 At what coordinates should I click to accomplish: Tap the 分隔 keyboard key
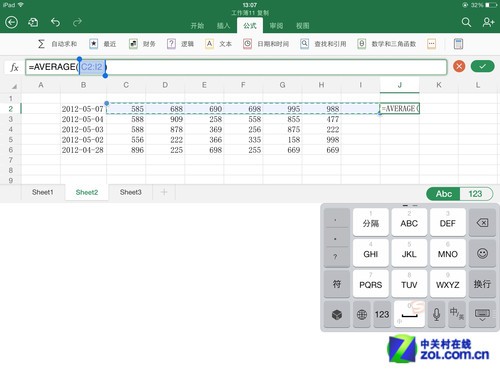point(371,222)
